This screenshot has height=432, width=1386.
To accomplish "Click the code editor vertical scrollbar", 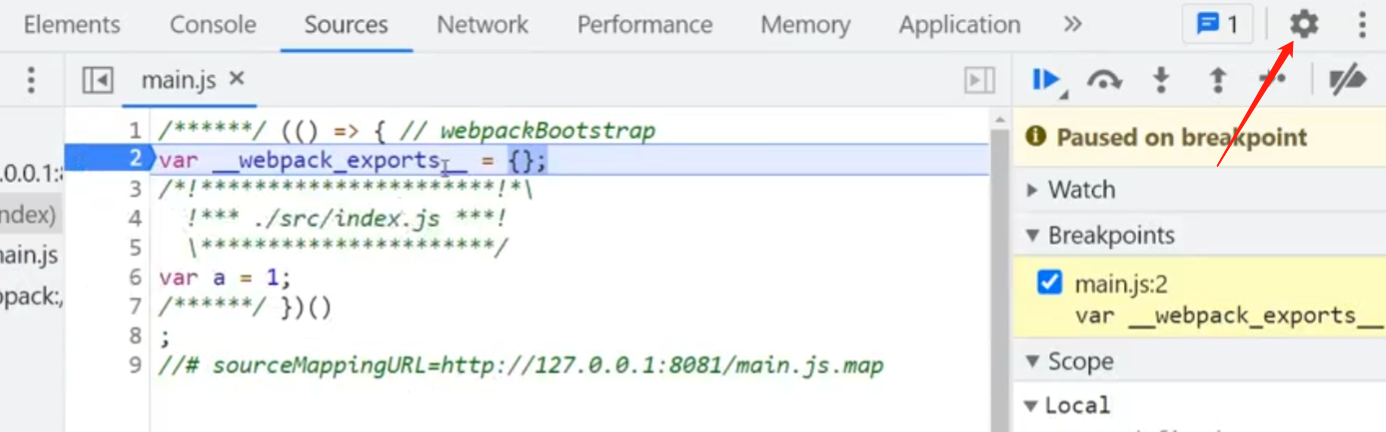I will click(998, 270).
